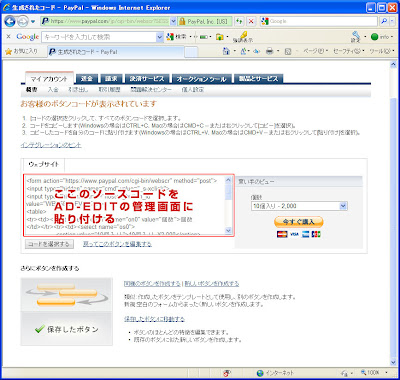Viewport: 400px width, 380px height.
Task: Open the 10個入り - 2,000 quantity dropdown
Action: click(x=299, y=206)
